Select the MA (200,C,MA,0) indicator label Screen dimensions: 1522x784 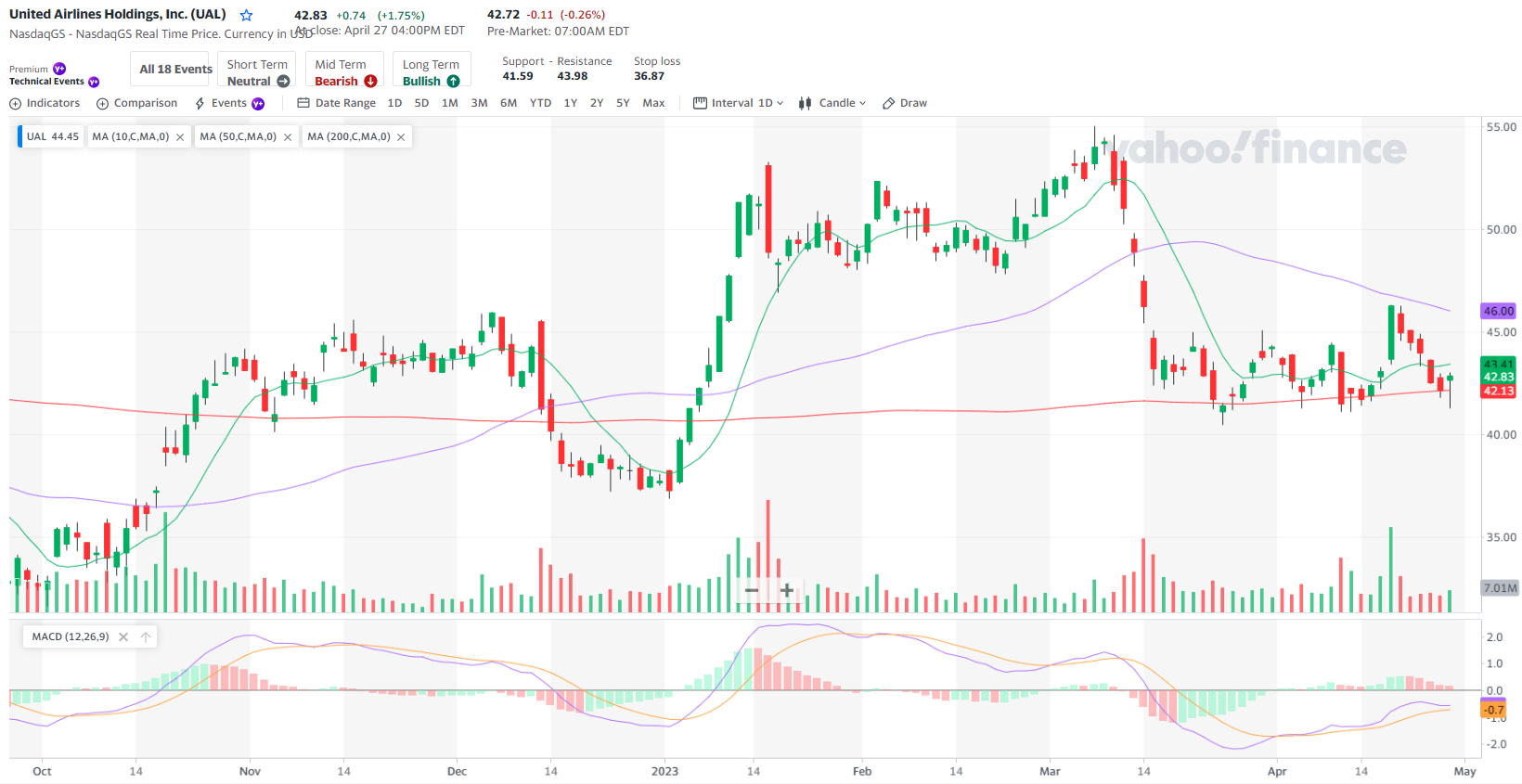pyautogui.click(x=349, y=137)
